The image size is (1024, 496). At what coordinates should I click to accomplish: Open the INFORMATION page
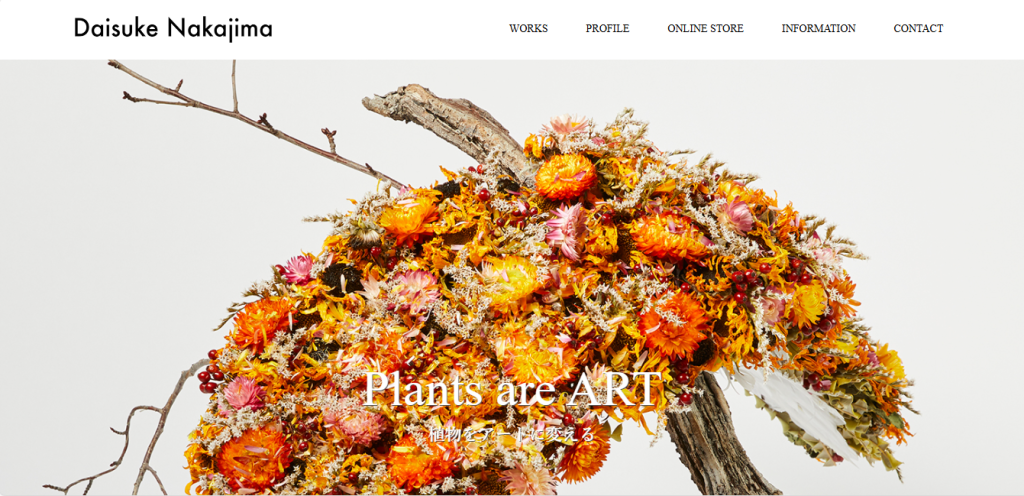tap(818, 29)
